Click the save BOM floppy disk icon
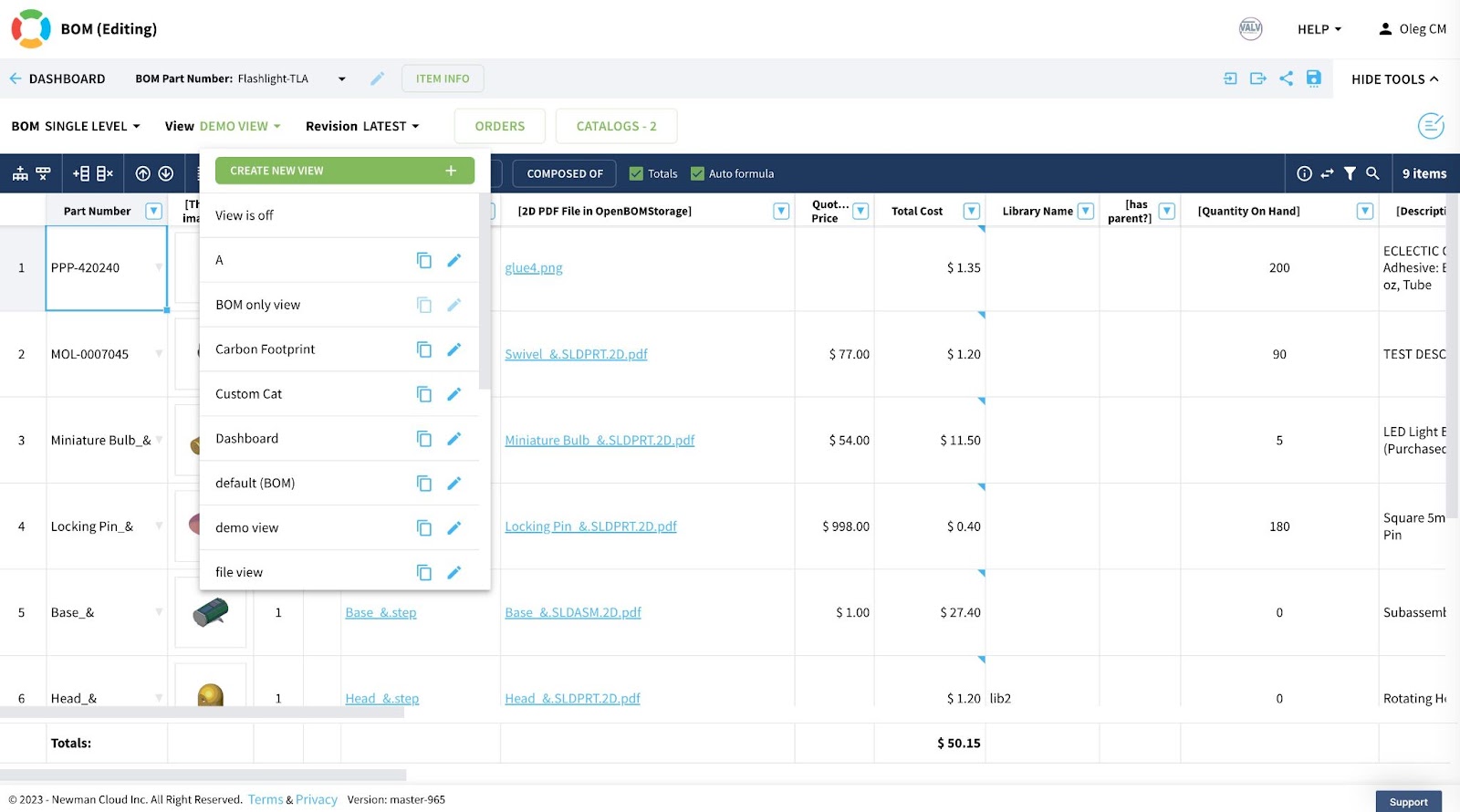The width and height of the screenshot is (1460, 812). point(1313,78)
